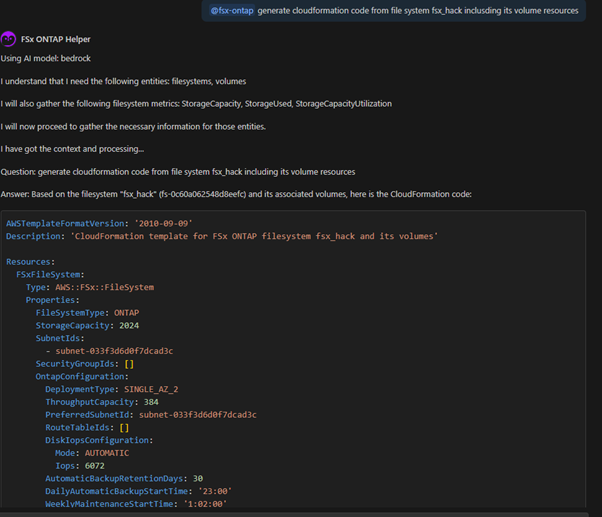This screenshot has width=602, height=517.
Task: Click the AWSTemplateFormatVersion key in code
Action: (x=65, y=223)
